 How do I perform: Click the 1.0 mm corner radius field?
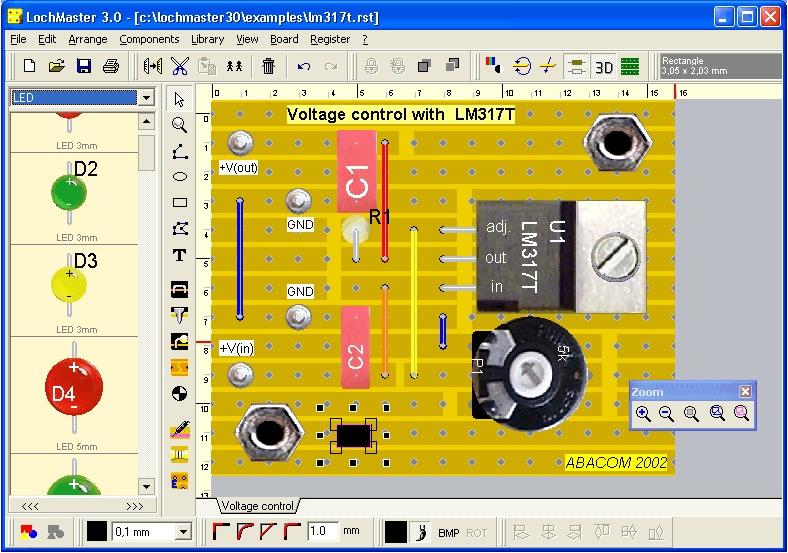323,531
